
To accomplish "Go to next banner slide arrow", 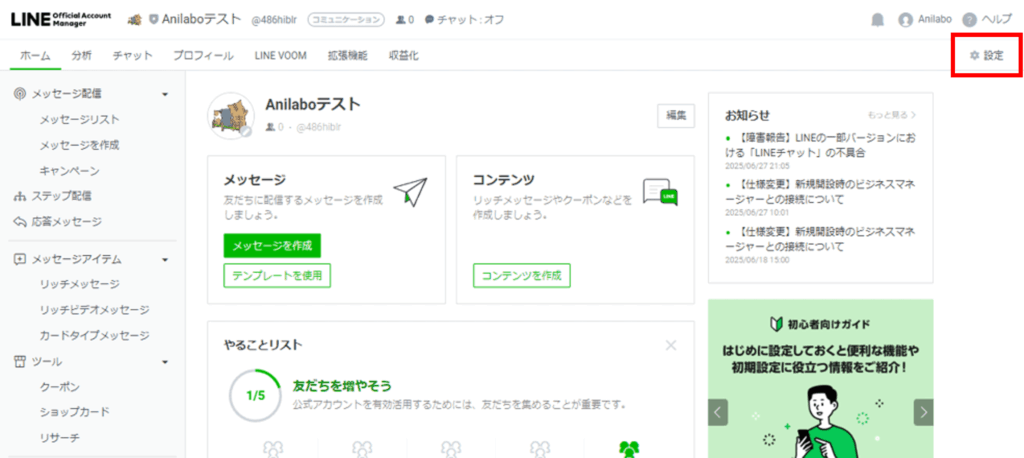I will (923, 411).
